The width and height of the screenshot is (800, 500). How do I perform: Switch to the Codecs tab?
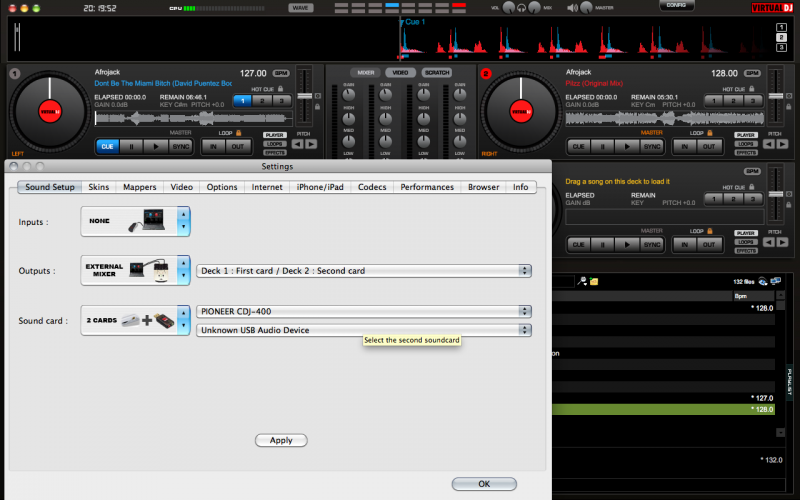(x=372, y=187)
